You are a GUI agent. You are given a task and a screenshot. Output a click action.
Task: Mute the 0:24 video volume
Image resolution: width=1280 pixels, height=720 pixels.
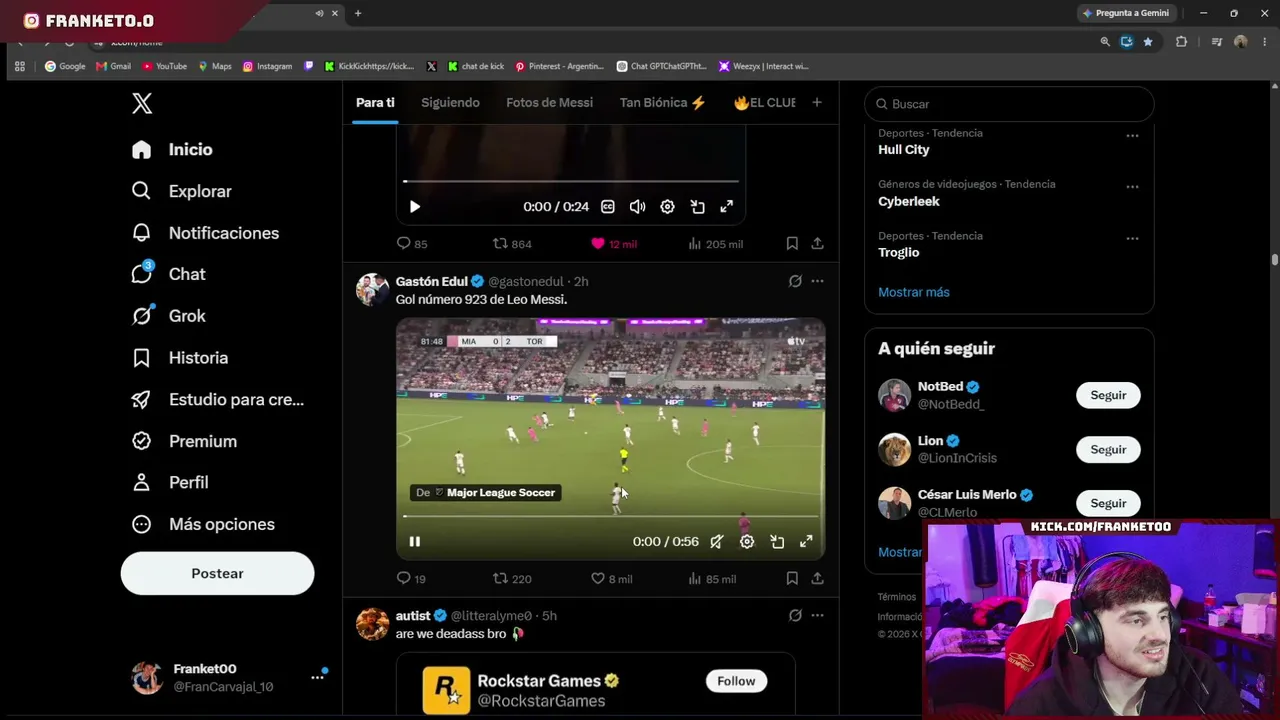(x=637, y=207)
